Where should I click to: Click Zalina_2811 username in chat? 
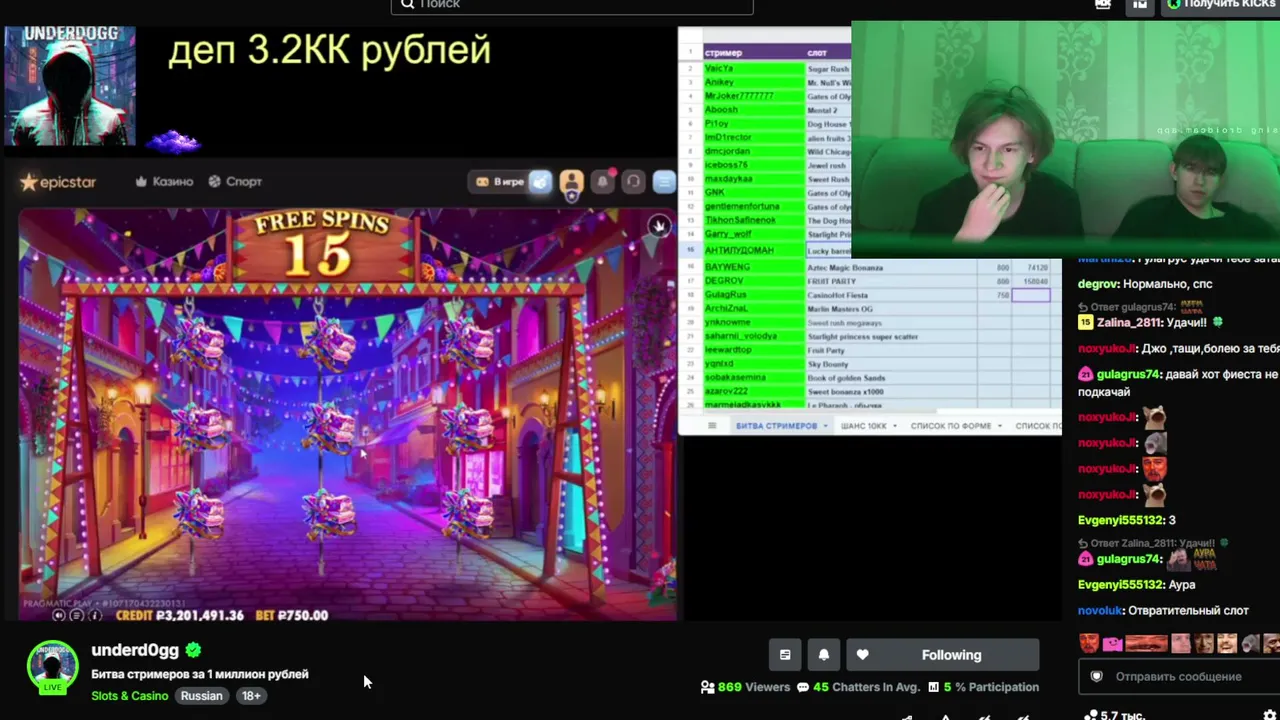(1130, 323)
